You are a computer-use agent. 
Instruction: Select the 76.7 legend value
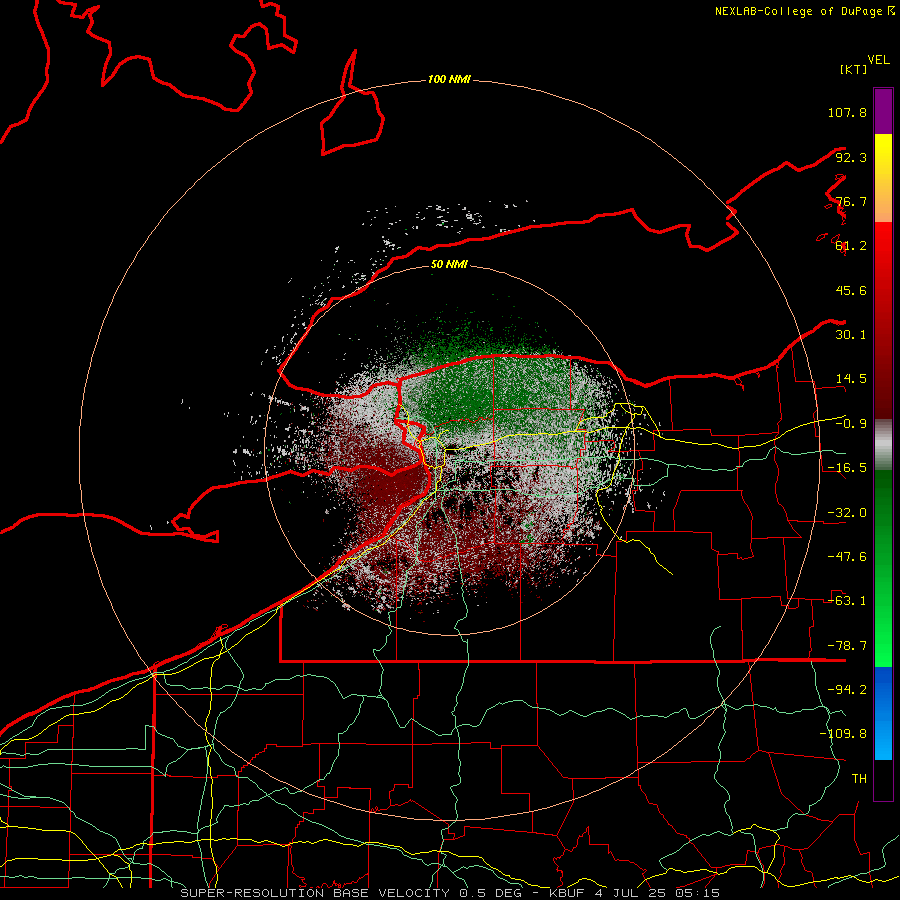[x=851, y=201]
